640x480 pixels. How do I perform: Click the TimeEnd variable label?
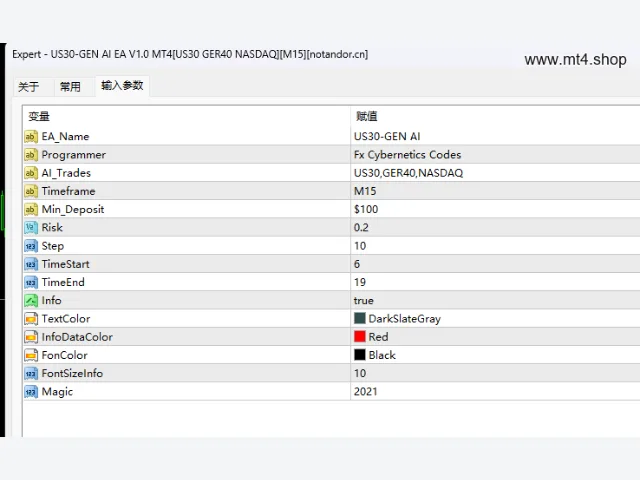click(63, 282)
